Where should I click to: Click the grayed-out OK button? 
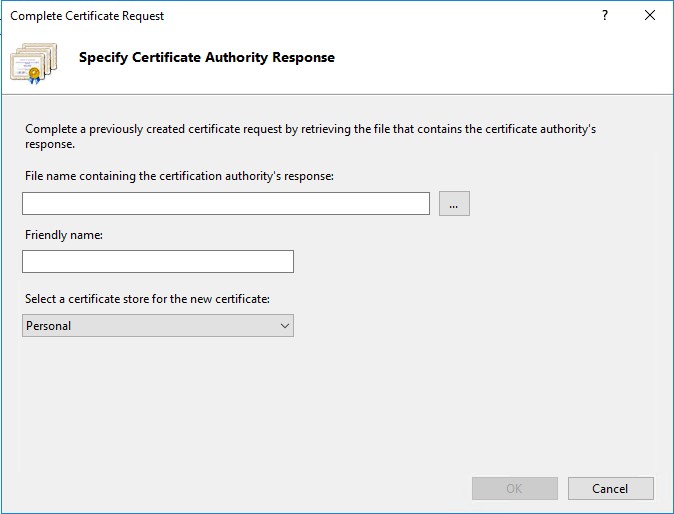tap(515, 488)
